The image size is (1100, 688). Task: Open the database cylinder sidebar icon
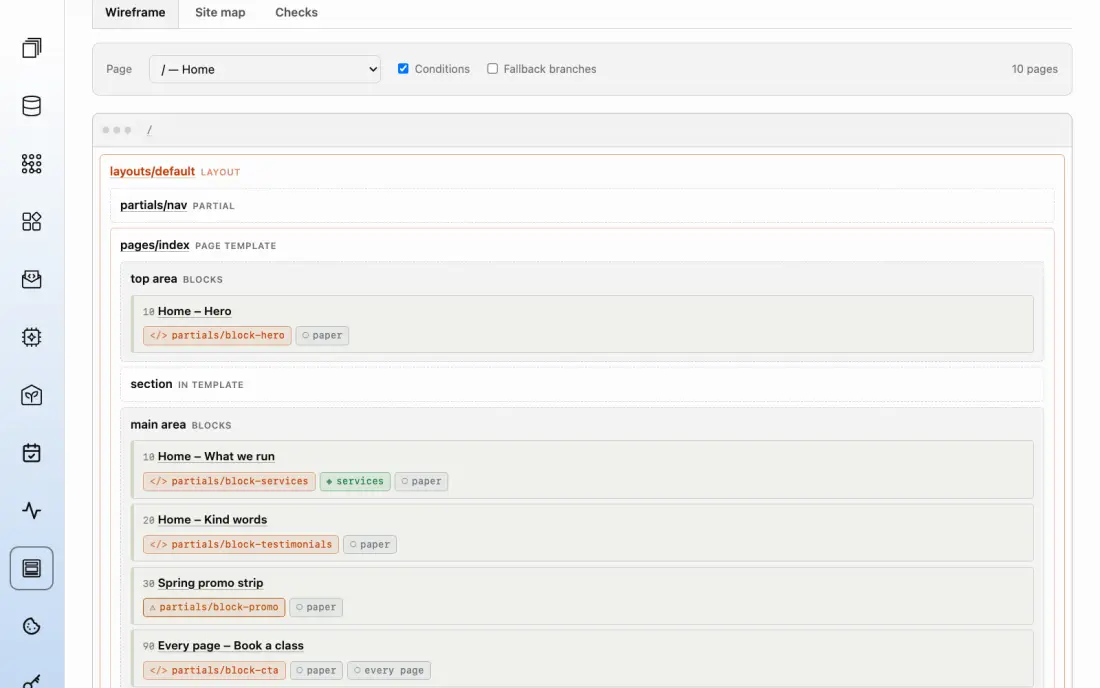(x=32, y=106)
